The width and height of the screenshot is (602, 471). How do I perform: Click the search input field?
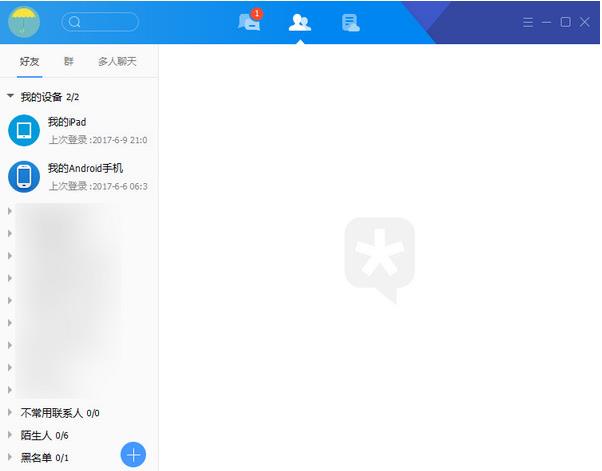[100, 22]
